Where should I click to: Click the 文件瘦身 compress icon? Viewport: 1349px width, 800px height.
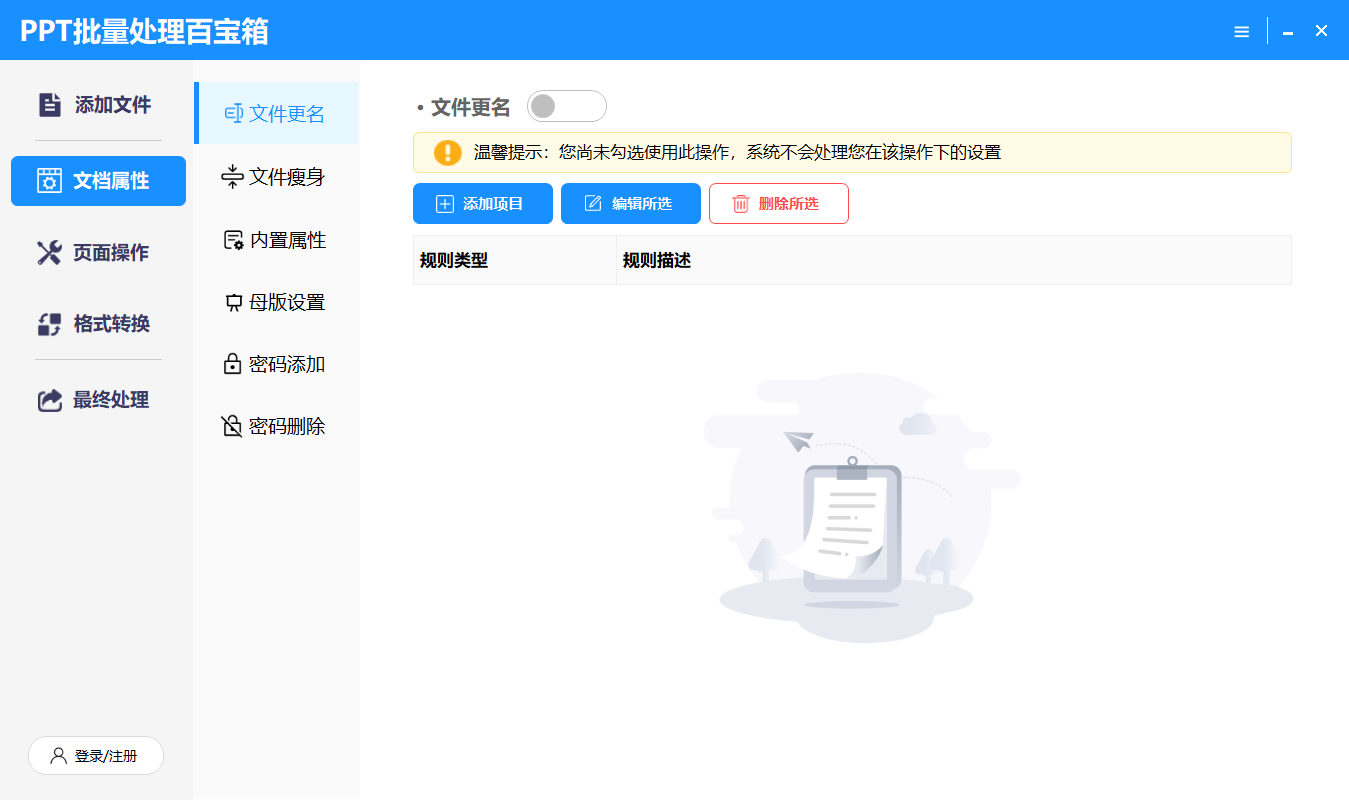[232, 177]
